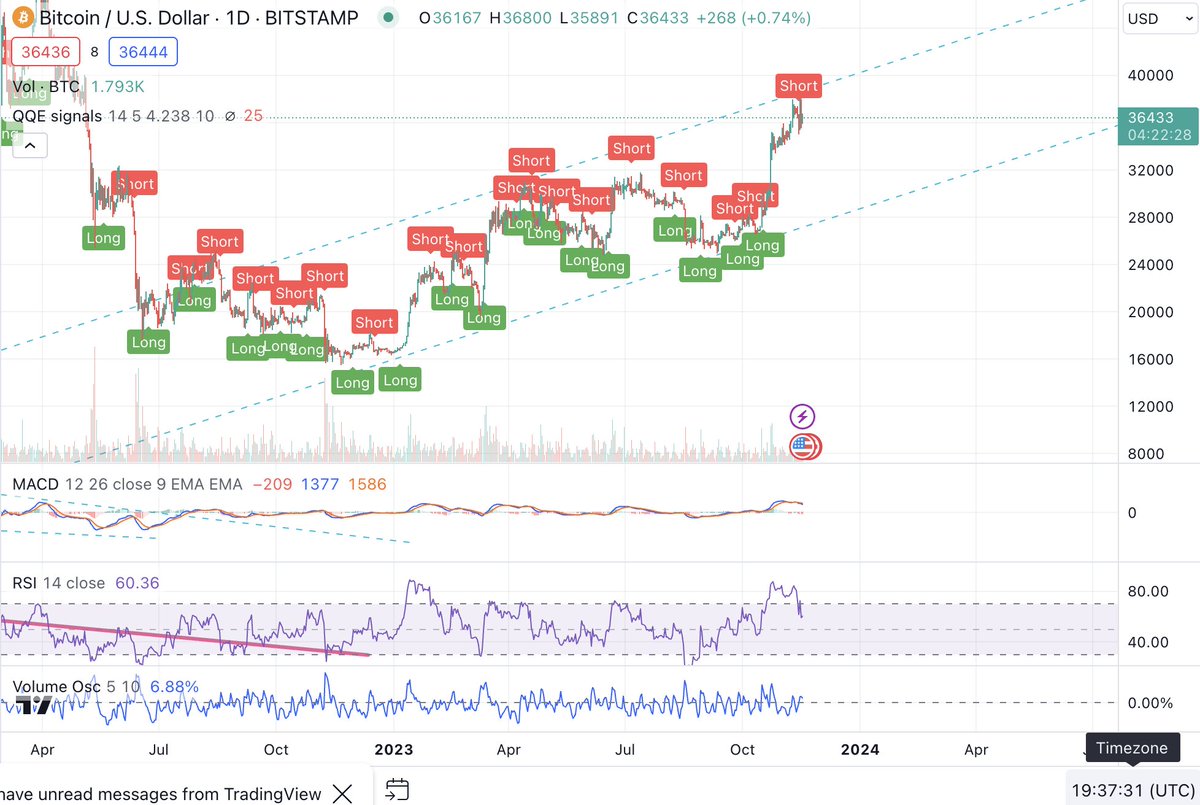This screenshot has height=805, width=1200.
Task: Collapse the indicator legend with the chevron
Action: tap(30, 147)
